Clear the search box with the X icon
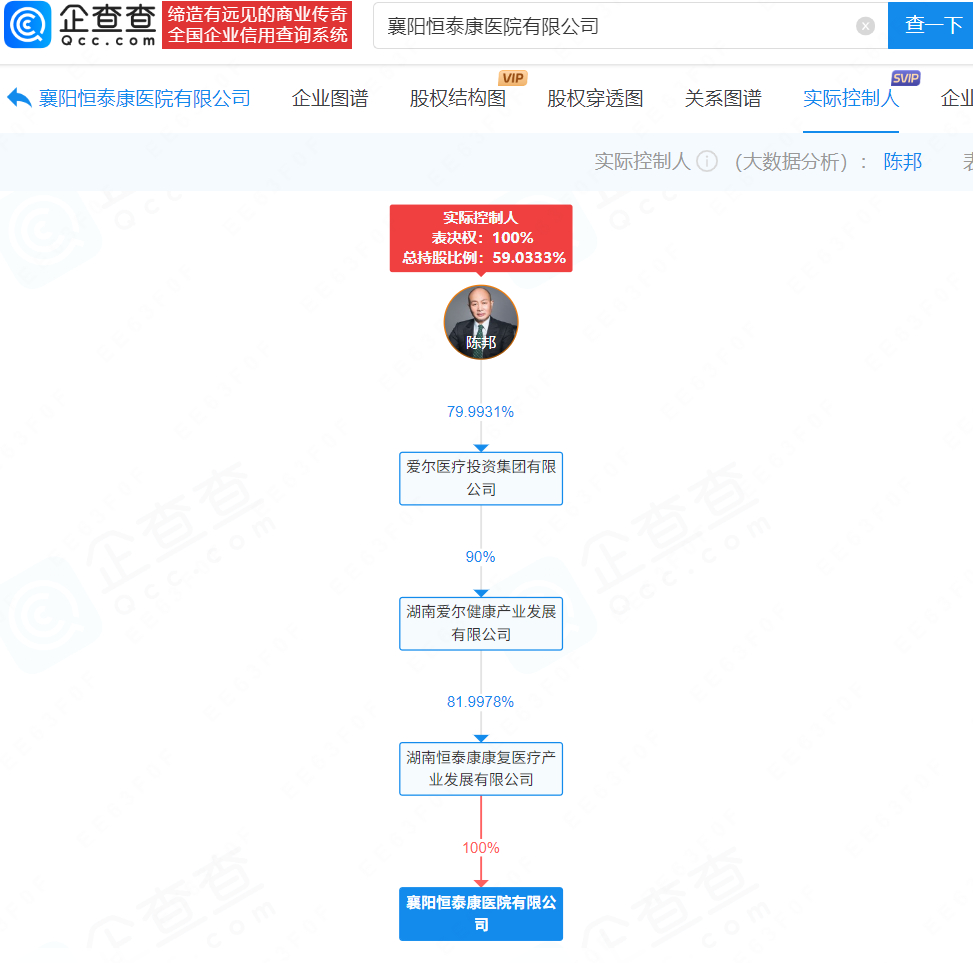The width and height of the screenshot is (973, 963). 865,25
